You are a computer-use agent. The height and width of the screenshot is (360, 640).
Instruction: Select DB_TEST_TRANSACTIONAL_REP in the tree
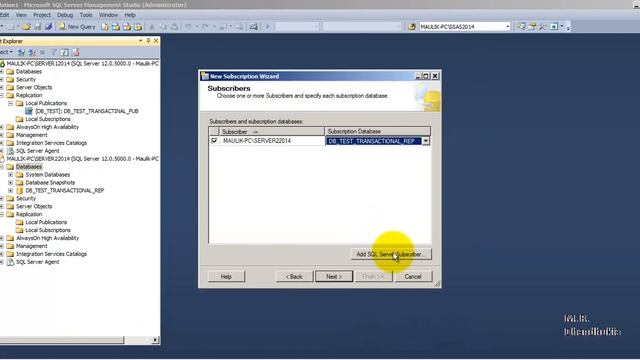(x=64, y=191)
